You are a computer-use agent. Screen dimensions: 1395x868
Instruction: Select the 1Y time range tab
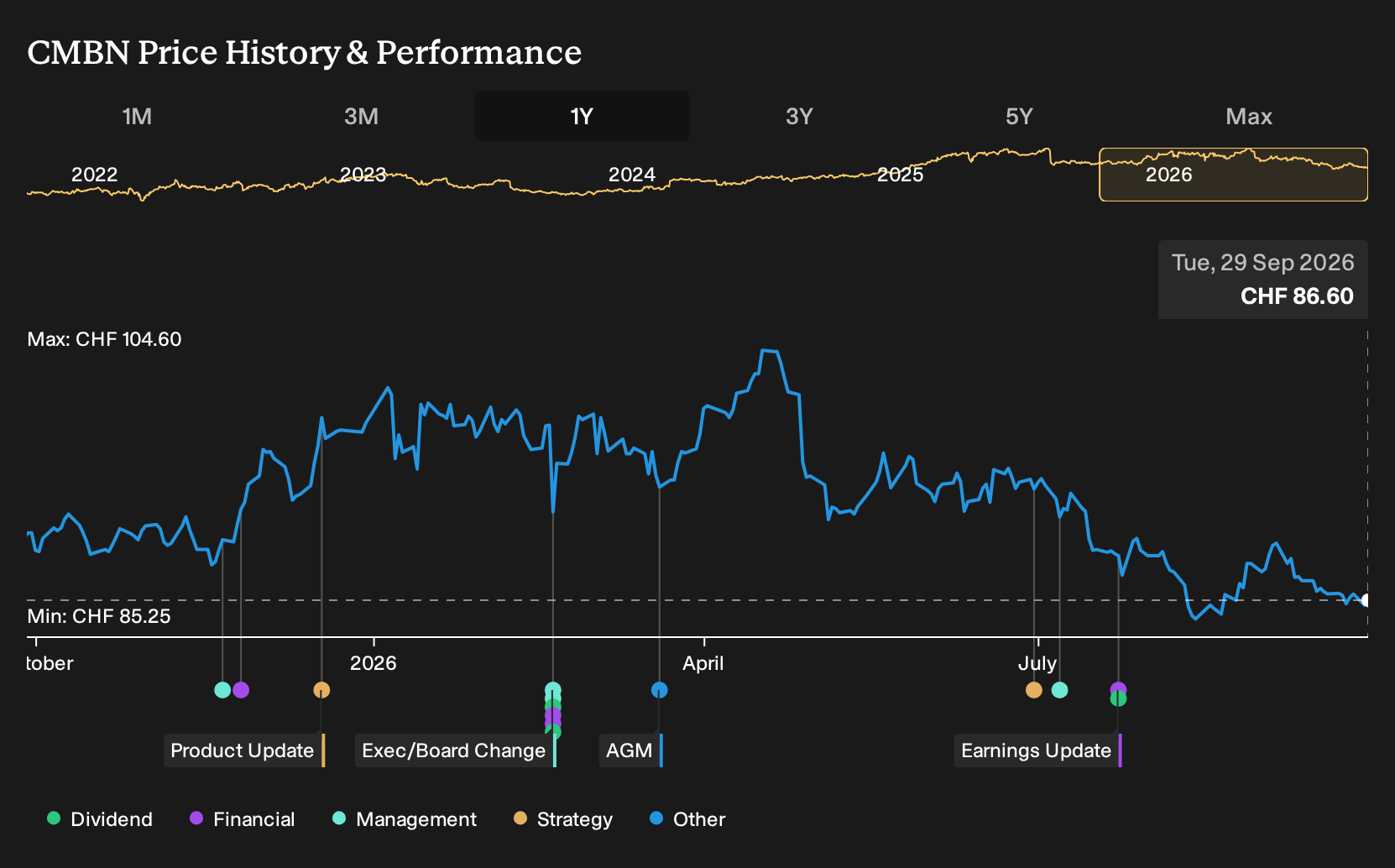[583, 116]
